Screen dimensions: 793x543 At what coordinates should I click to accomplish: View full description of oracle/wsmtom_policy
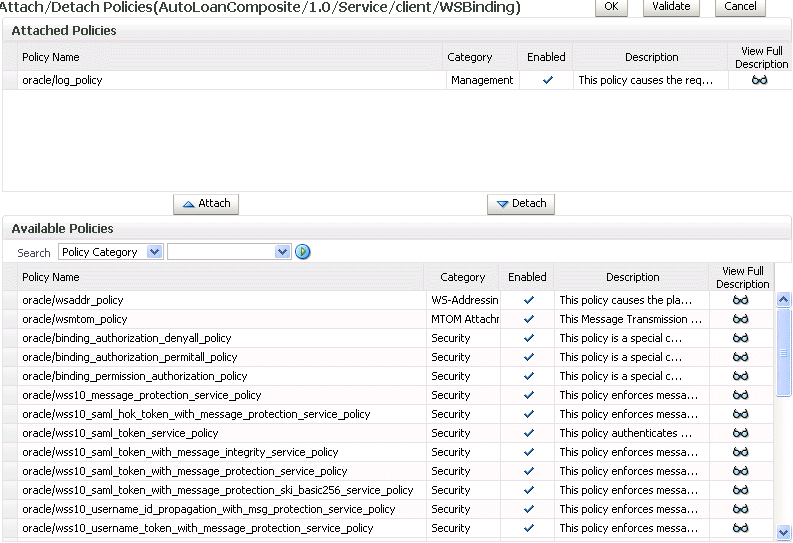tap(740, 319)
